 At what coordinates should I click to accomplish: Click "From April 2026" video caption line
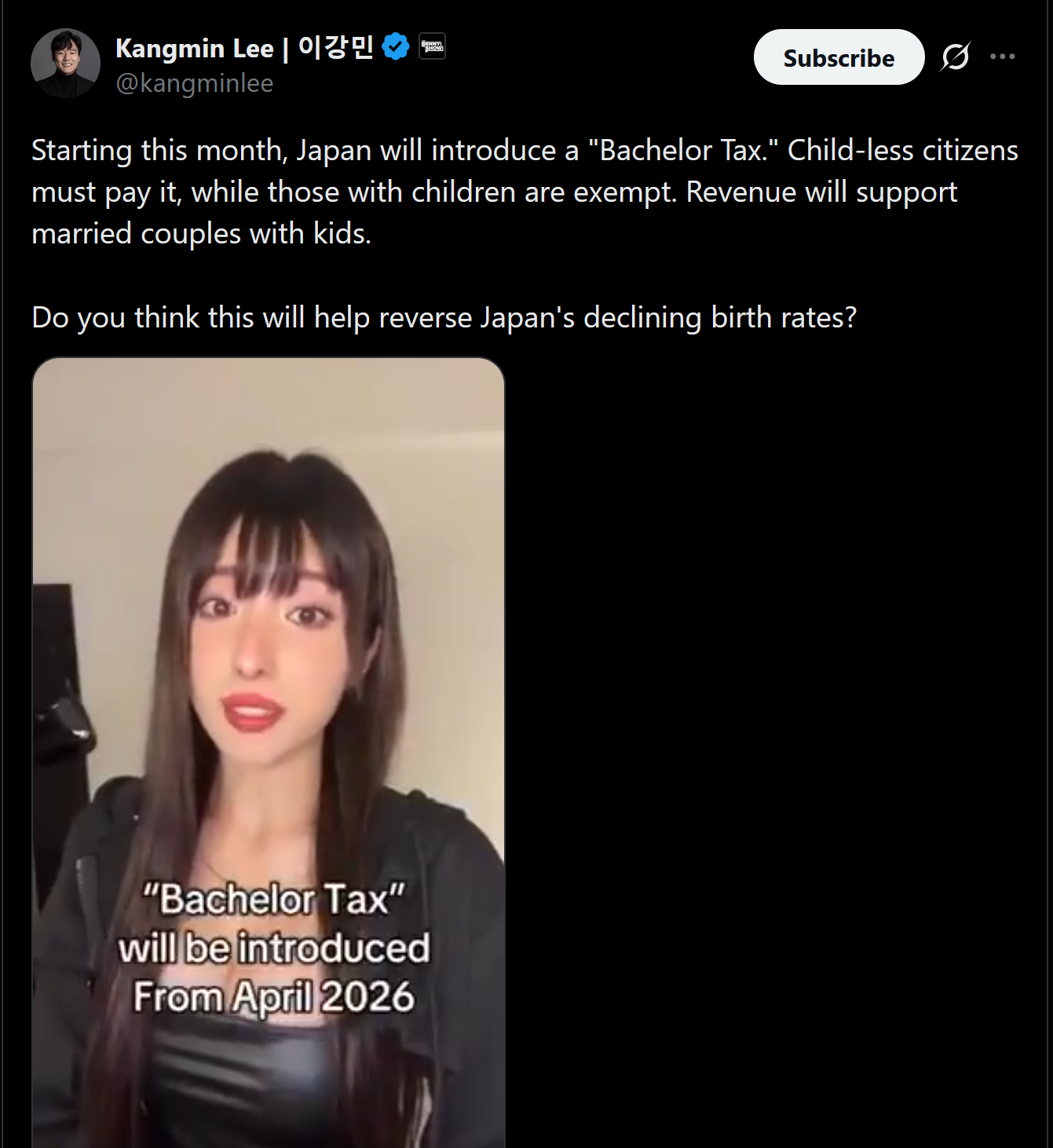pos(274,997)
